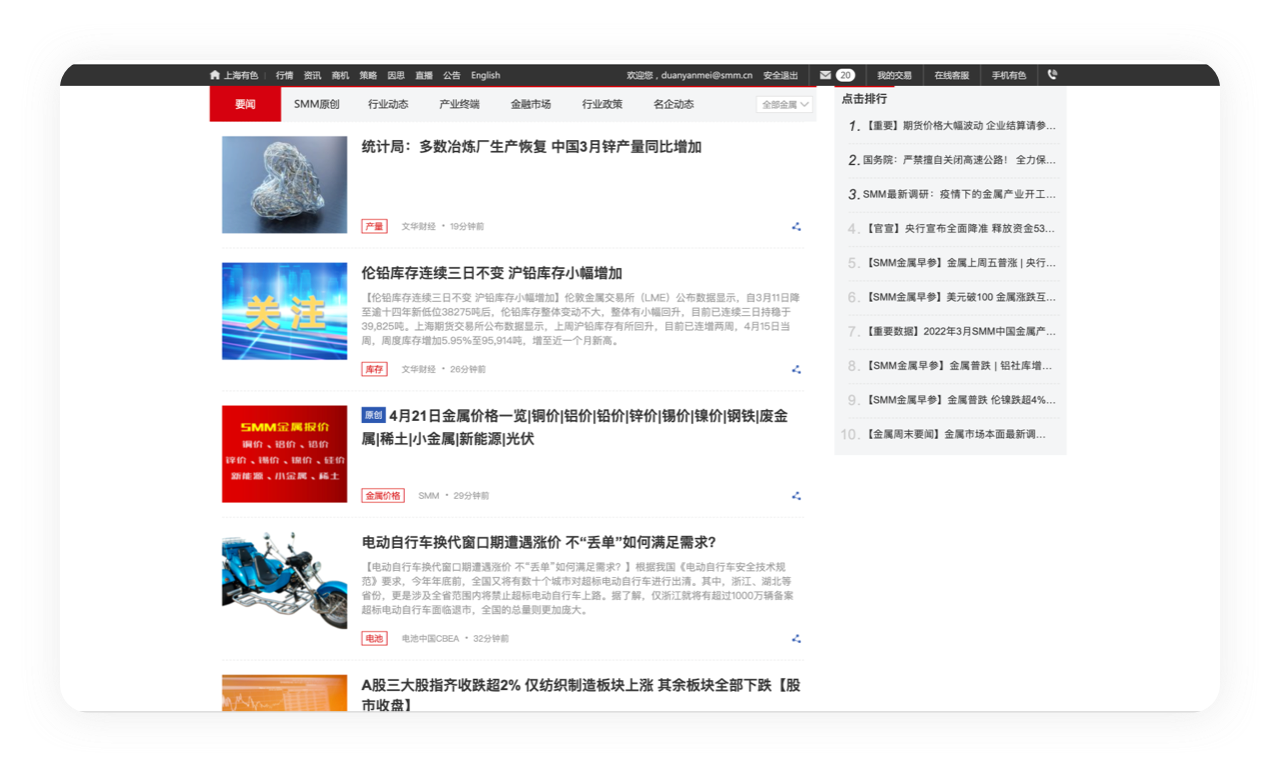Select the 金融市场 tab
The height and width of the screenshot is (774, 1280).
(530, 104)
